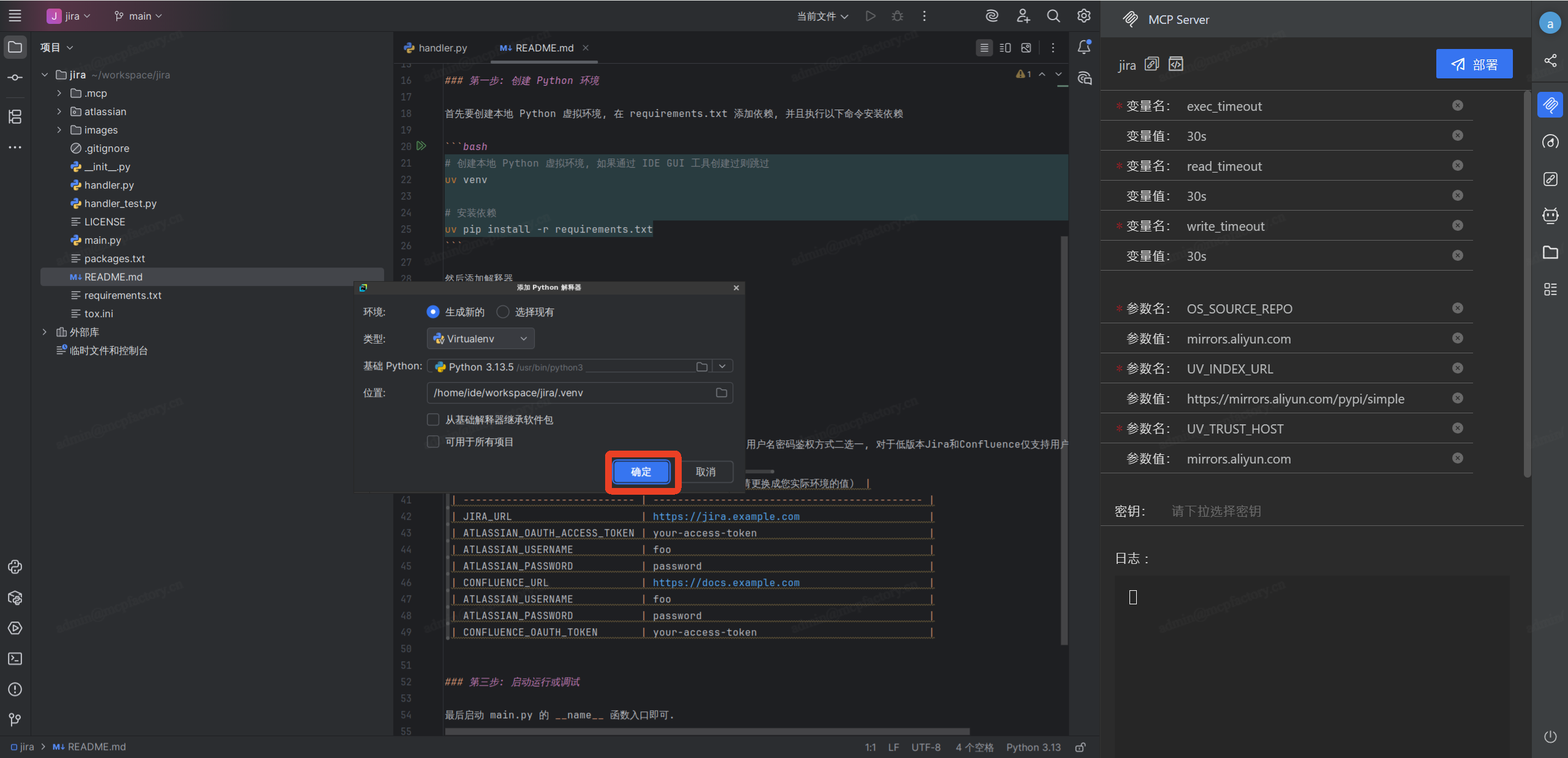
Task: Open the Virtualenv type dropdown
Action: pos(480,339)
